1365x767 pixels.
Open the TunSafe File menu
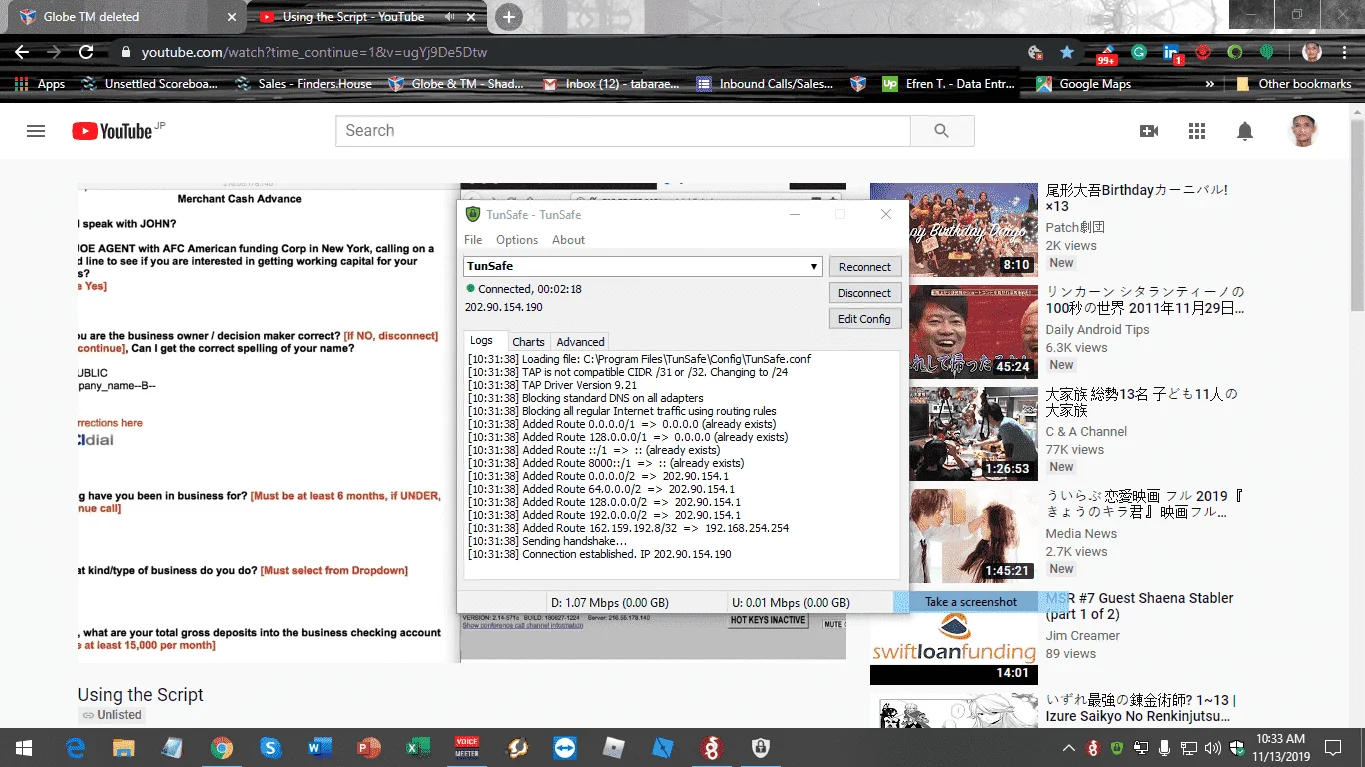[473, 240]
